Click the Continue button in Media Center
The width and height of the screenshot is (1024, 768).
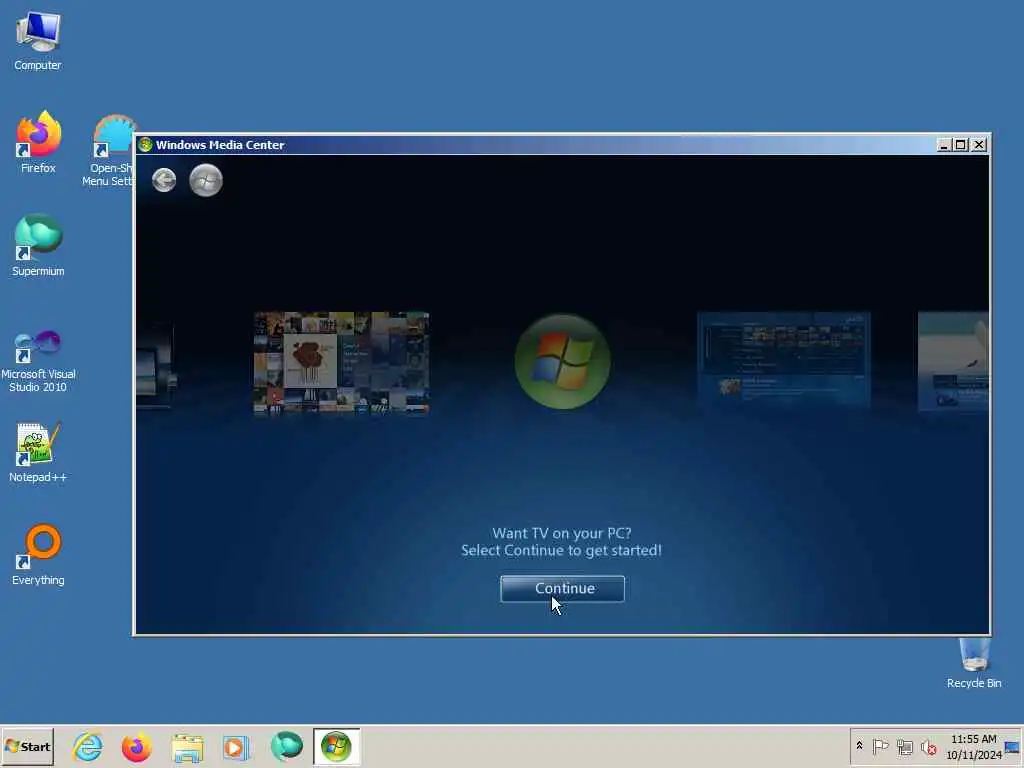tap(562, 588)
